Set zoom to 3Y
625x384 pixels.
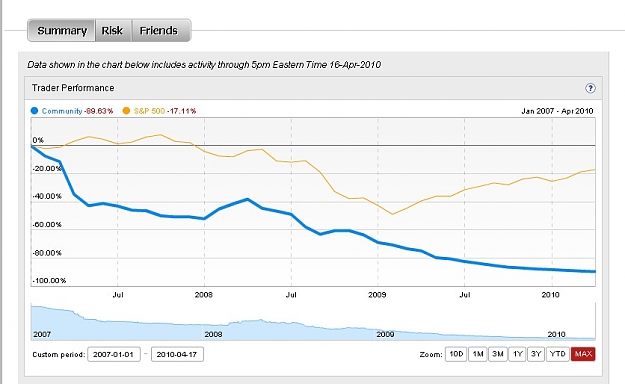(x=536, y=354)
